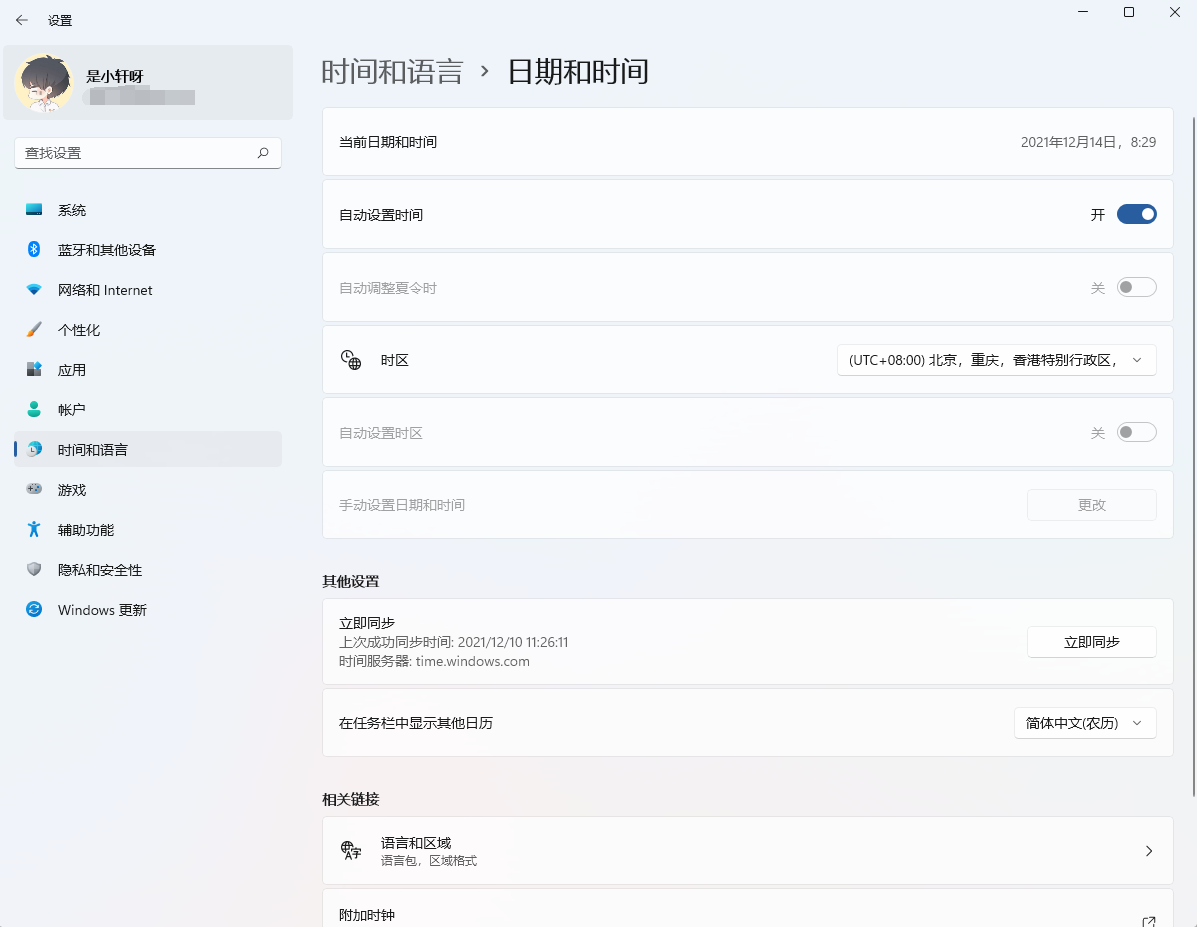Click the 查找设置 search field
Screen dimensions: 1197x927
click(148, 153)
